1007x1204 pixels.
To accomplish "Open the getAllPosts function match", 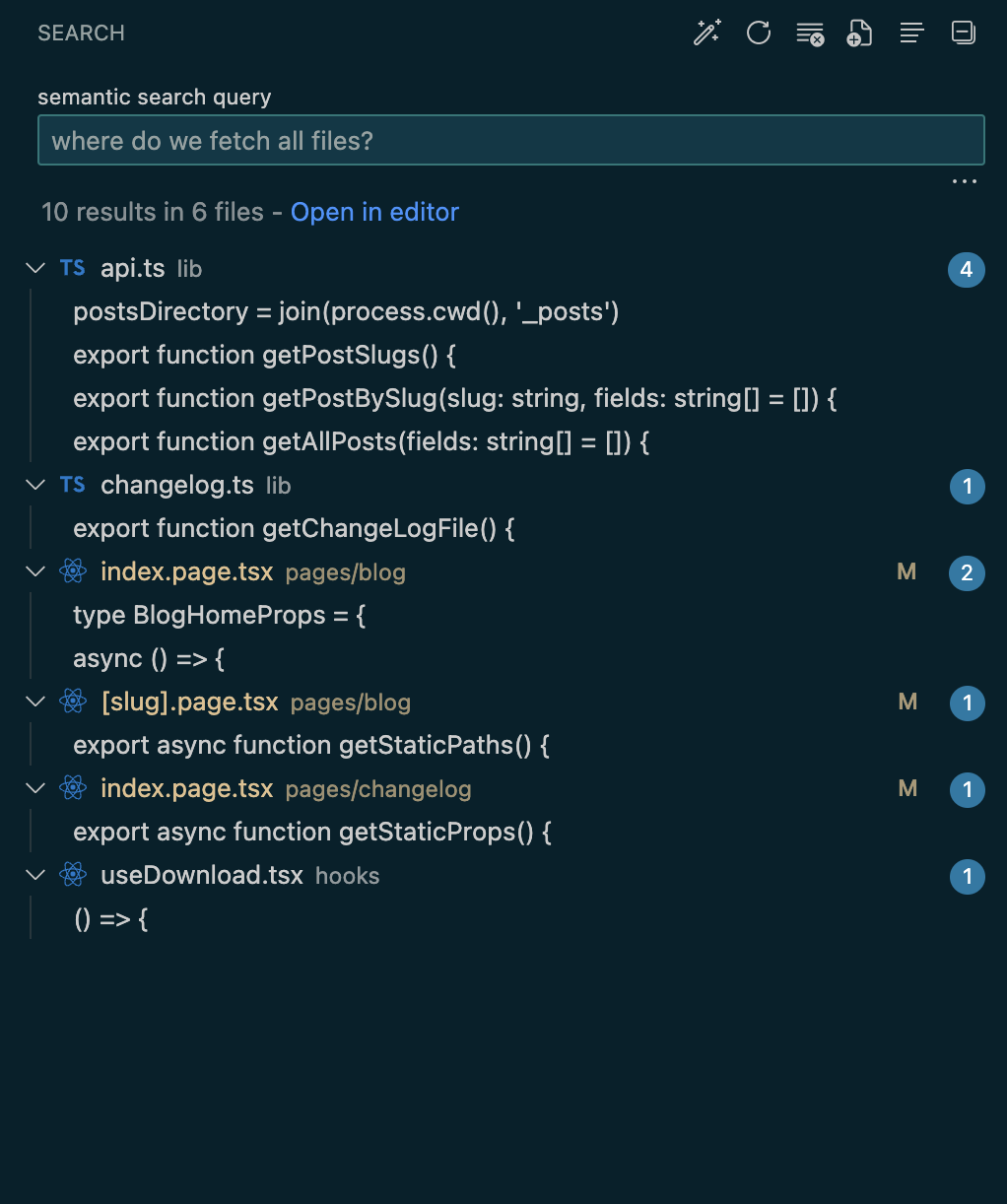I will click(361, 441).
